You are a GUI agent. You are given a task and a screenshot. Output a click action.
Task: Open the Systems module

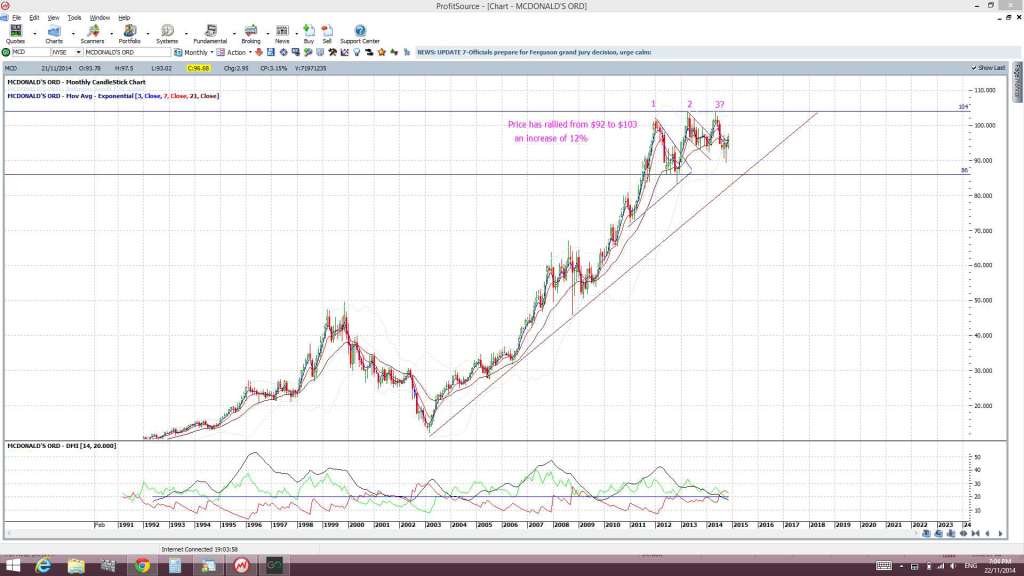pos(167,34)
